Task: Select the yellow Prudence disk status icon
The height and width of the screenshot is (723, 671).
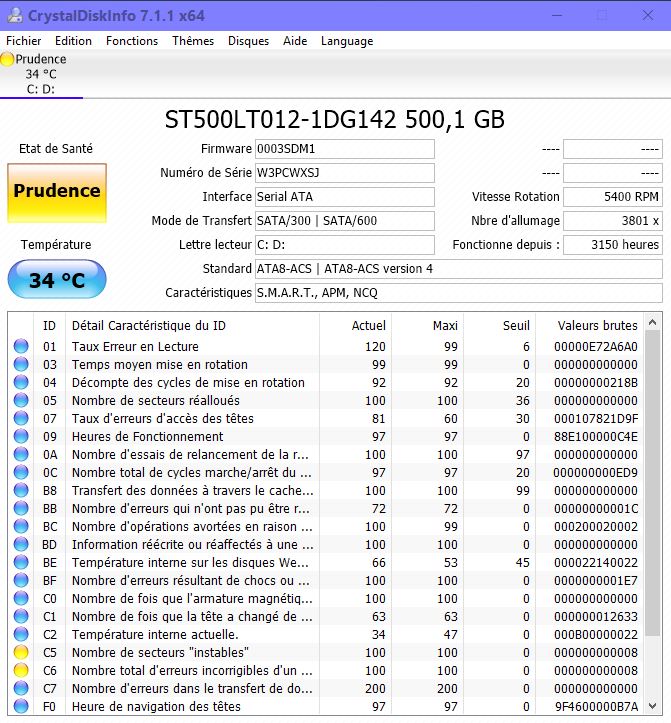Action: click(7, 59)
